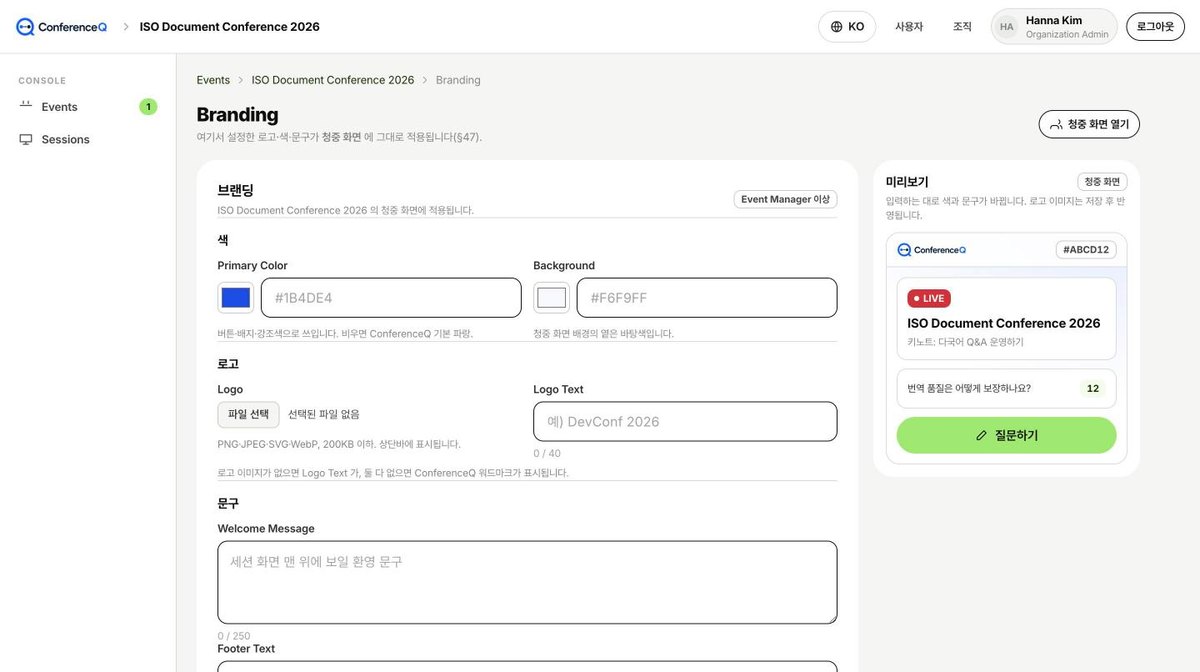Click the ConferenceQ logo in header
1200x672 pixels.
tap(61, 27)
